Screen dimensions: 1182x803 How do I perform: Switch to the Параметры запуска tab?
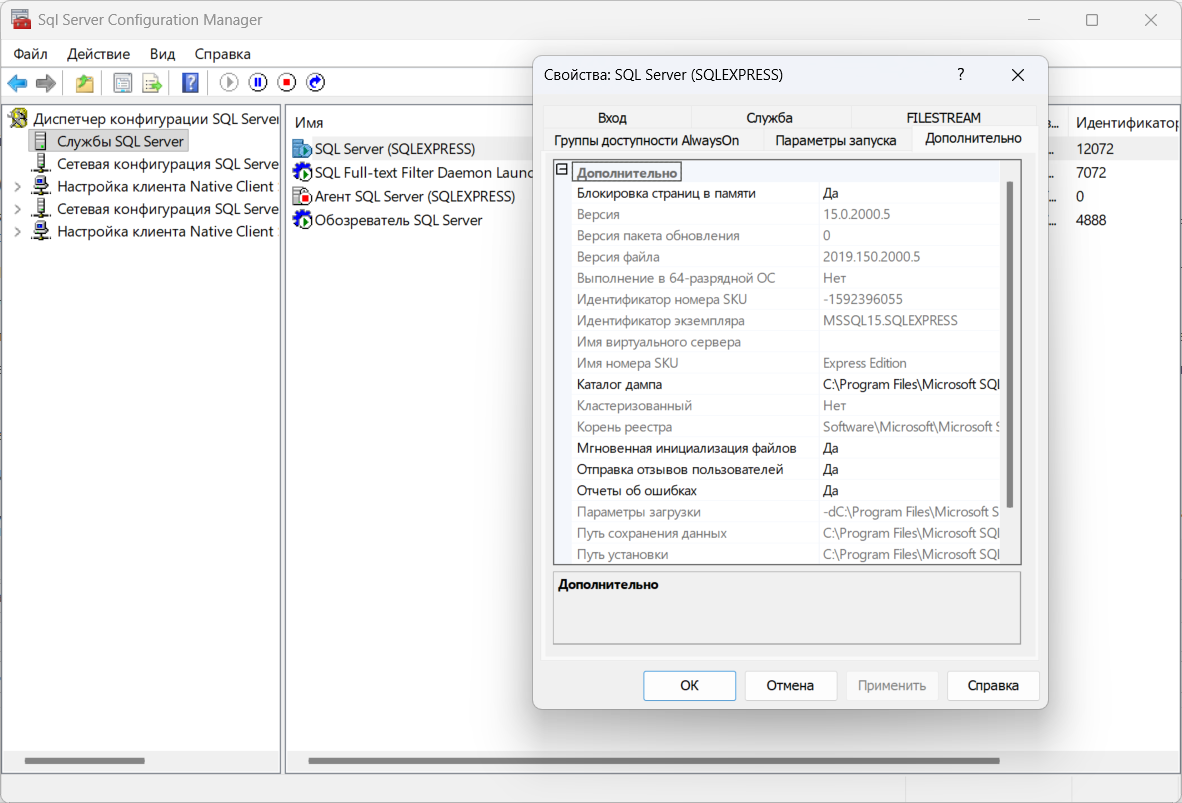tap(835, 140)
